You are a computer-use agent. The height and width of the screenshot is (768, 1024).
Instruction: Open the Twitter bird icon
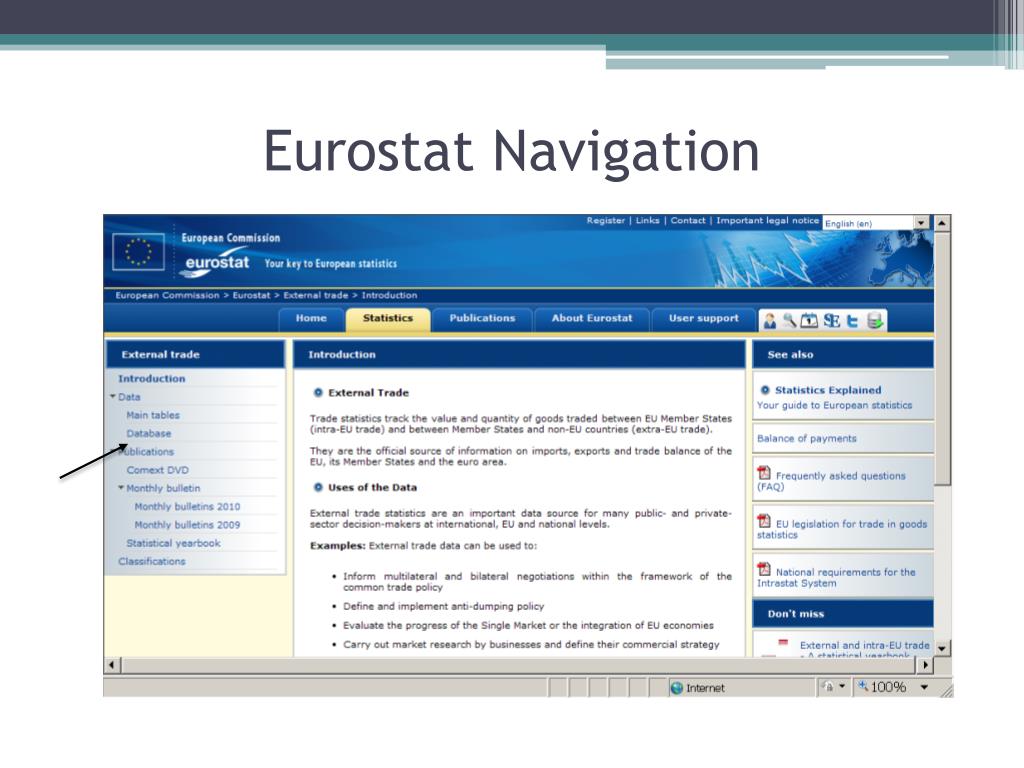point(852,321)
